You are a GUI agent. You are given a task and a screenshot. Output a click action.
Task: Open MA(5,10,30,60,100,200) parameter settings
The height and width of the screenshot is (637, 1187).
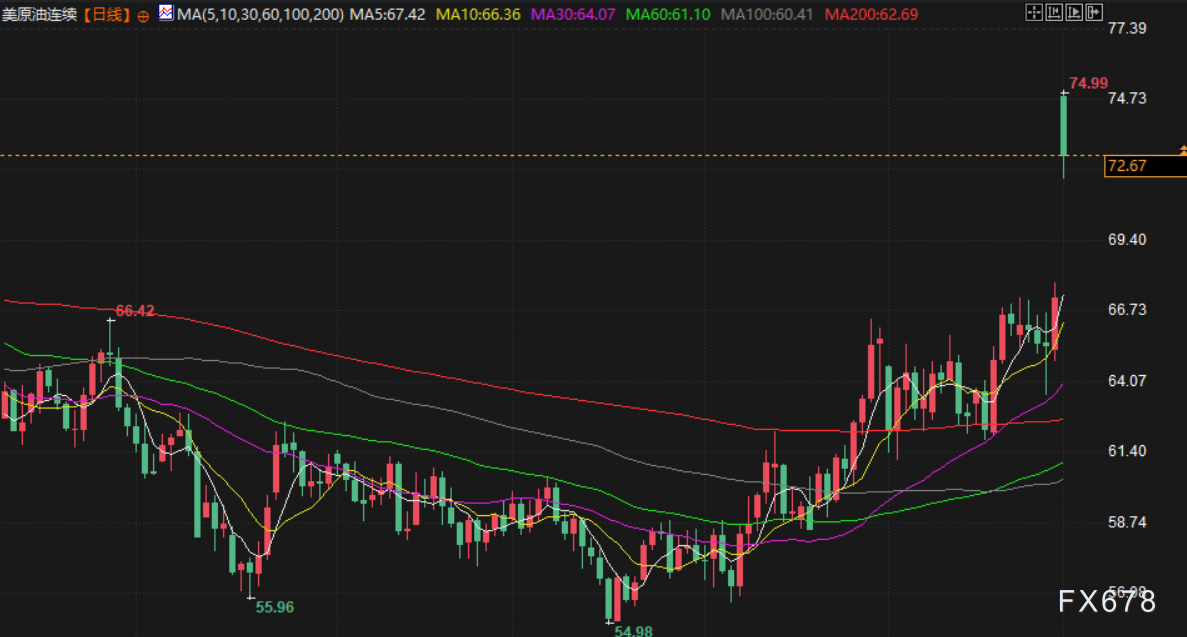tap(260, 15)
